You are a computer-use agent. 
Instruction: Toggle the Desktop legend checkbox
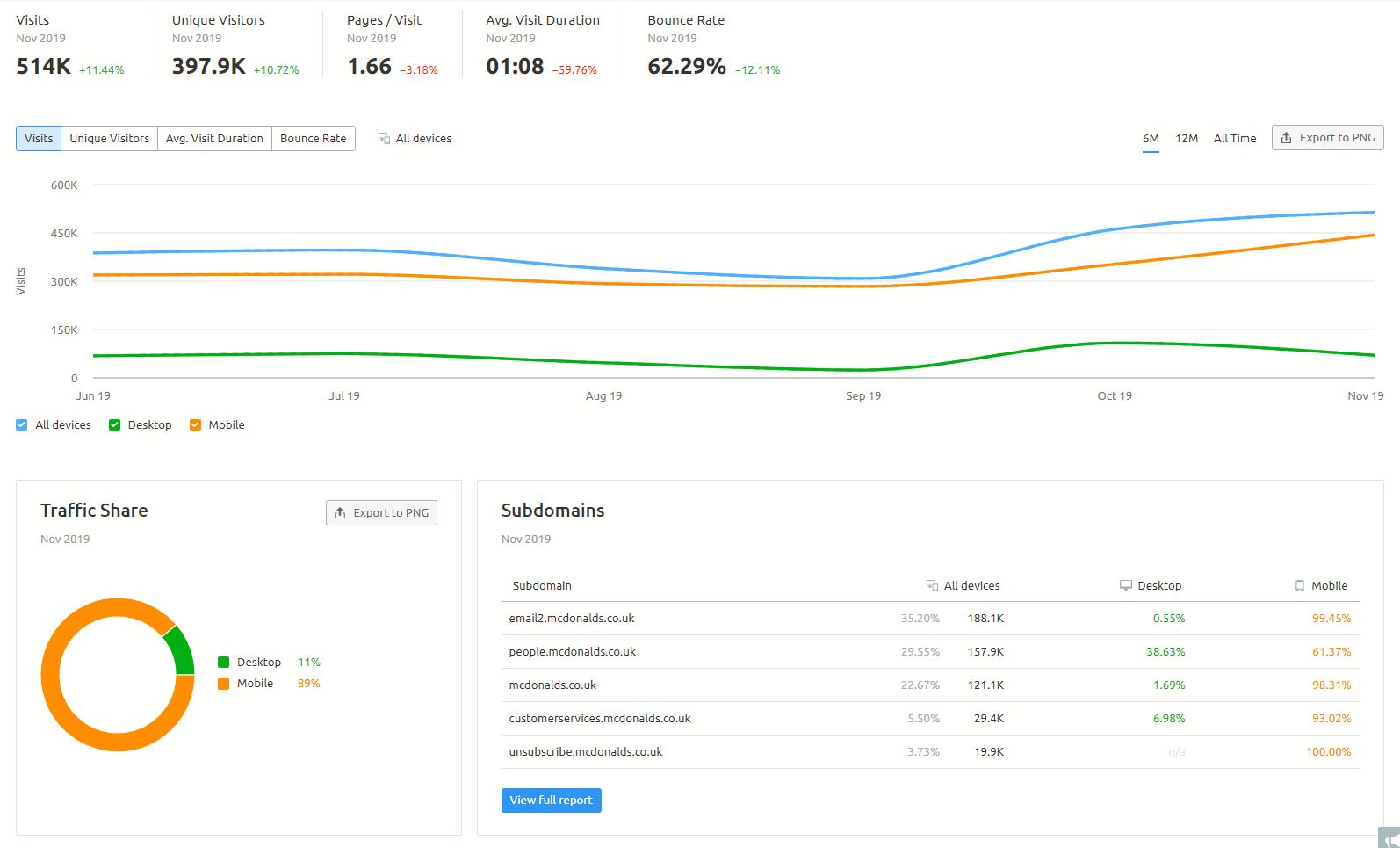click(114, 425)
